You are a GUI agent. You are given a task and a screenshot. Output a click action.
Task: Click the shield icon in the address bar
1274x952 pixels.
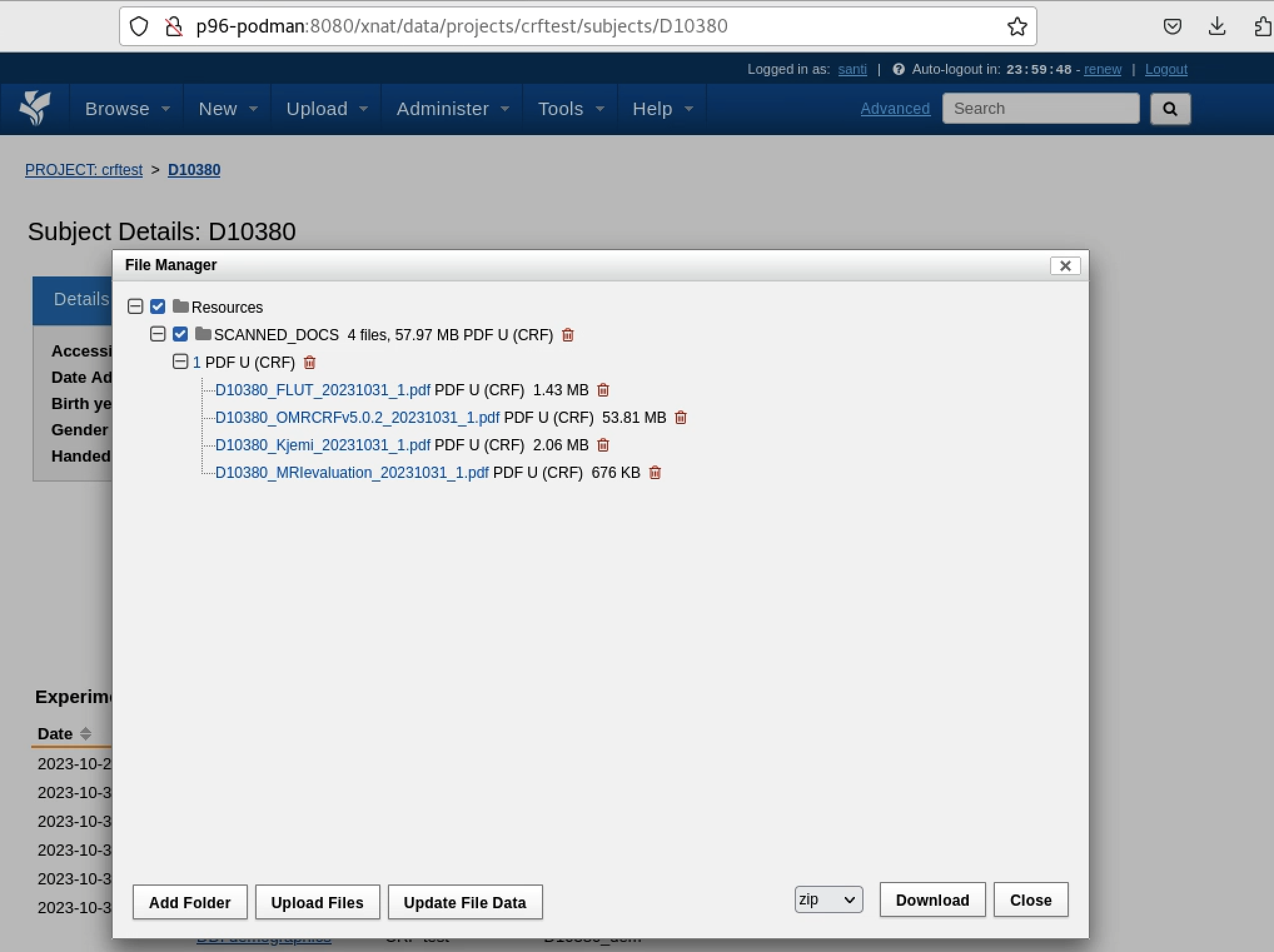[x=138, y=26]
